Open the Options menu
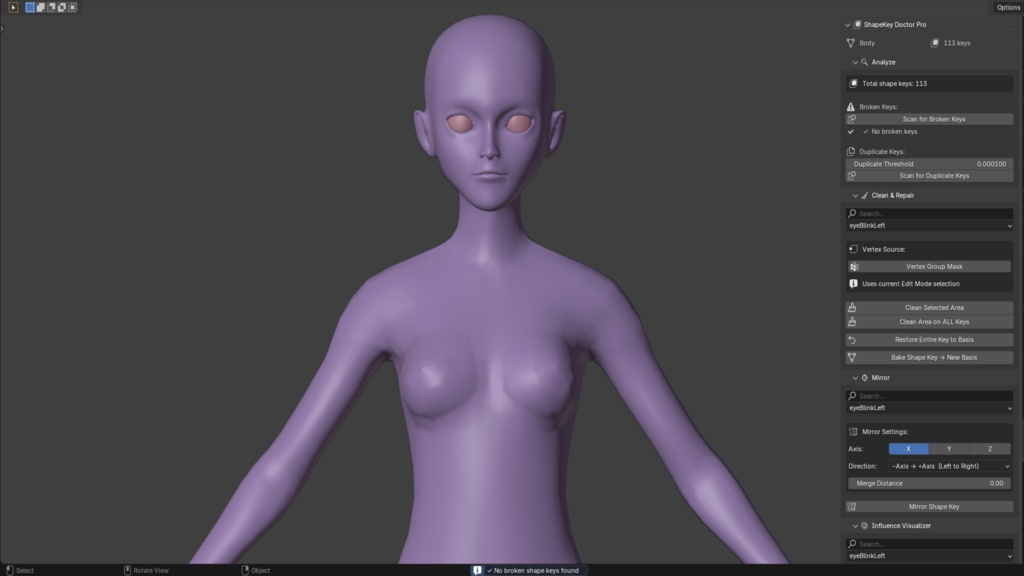This screenshot has height=576, width=1024. (1008, 7)
